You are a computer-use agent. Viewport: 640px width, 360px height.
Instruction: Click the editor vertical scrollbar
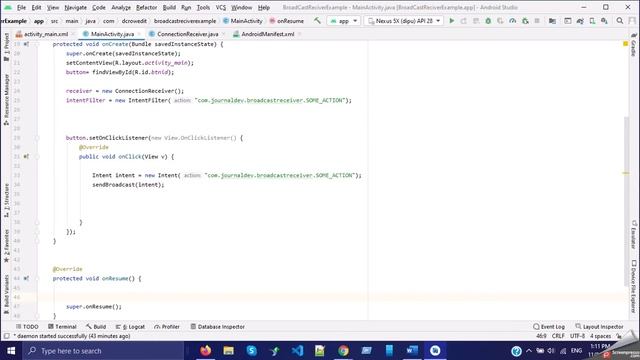626,201
